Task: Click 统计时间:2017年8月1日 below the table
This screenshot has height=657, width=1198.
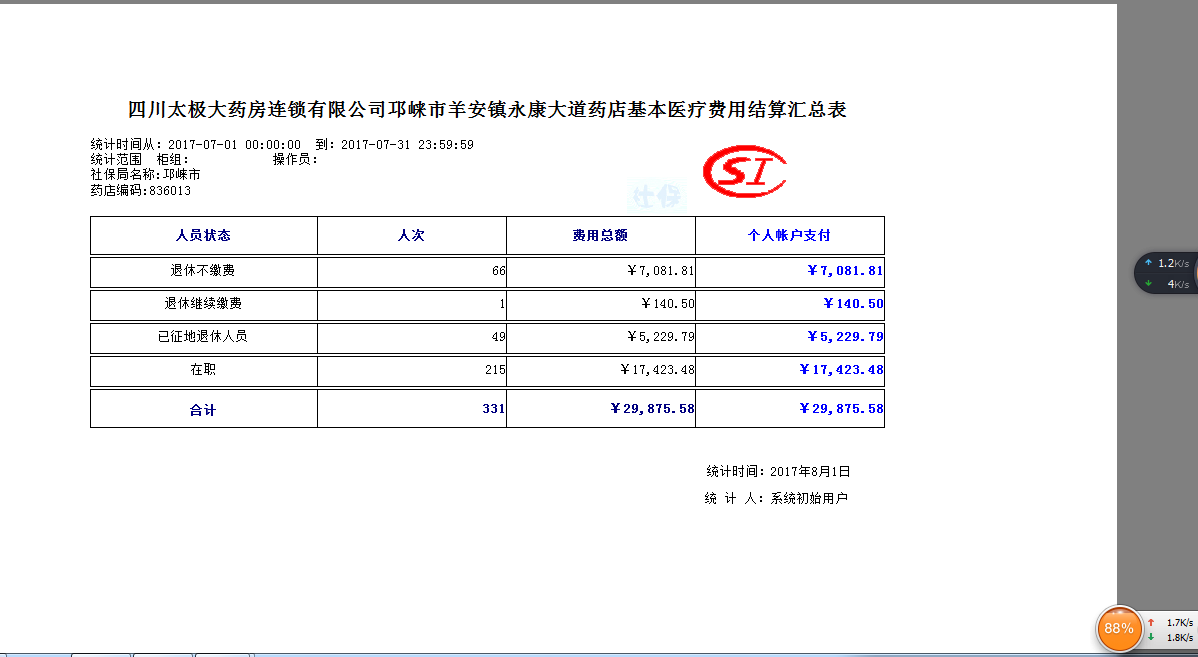Action: coord(778,471)
